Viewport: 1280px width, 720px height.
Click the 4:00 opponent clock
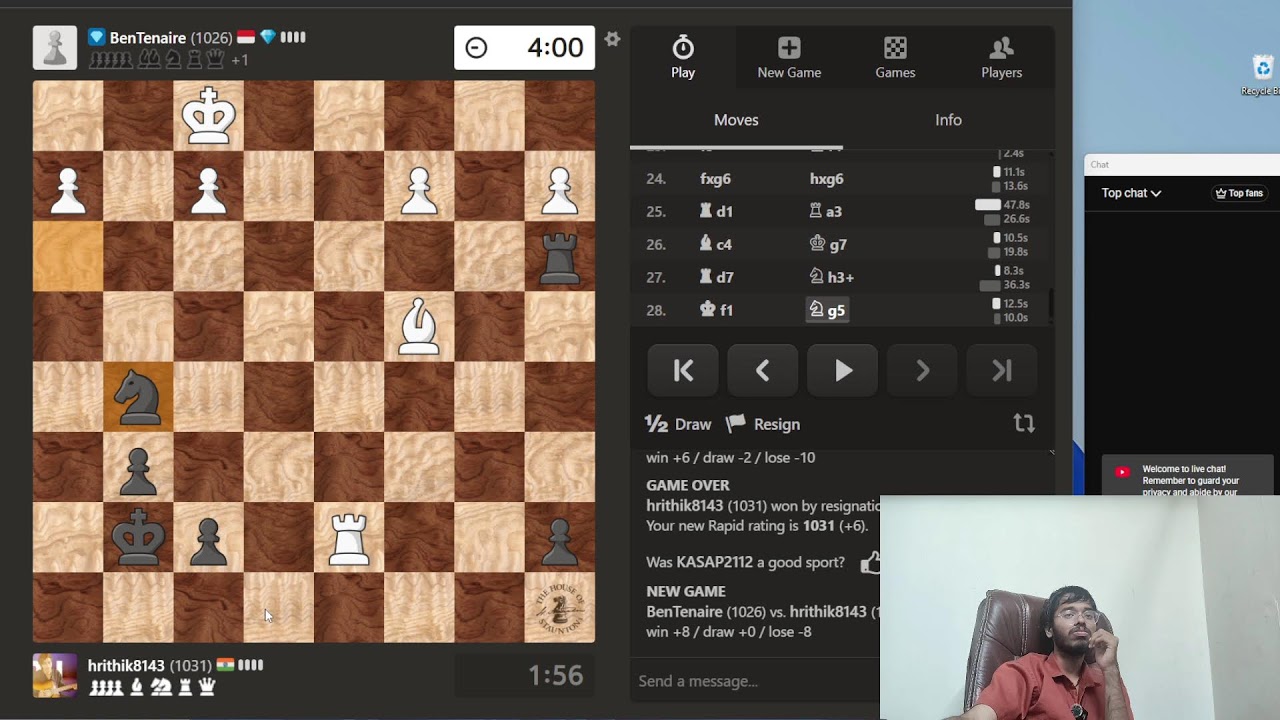524,48
